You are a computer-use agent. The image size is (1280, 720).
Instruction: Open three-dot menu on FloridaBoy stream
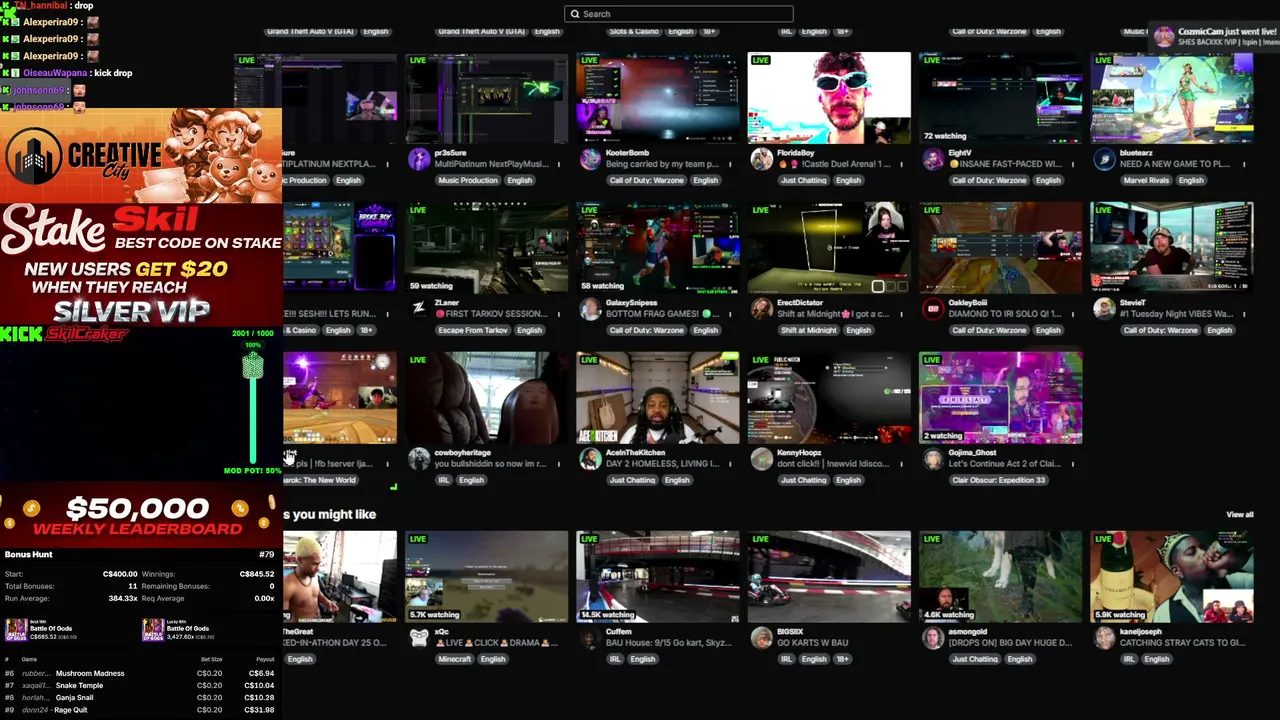coord(901,164)
